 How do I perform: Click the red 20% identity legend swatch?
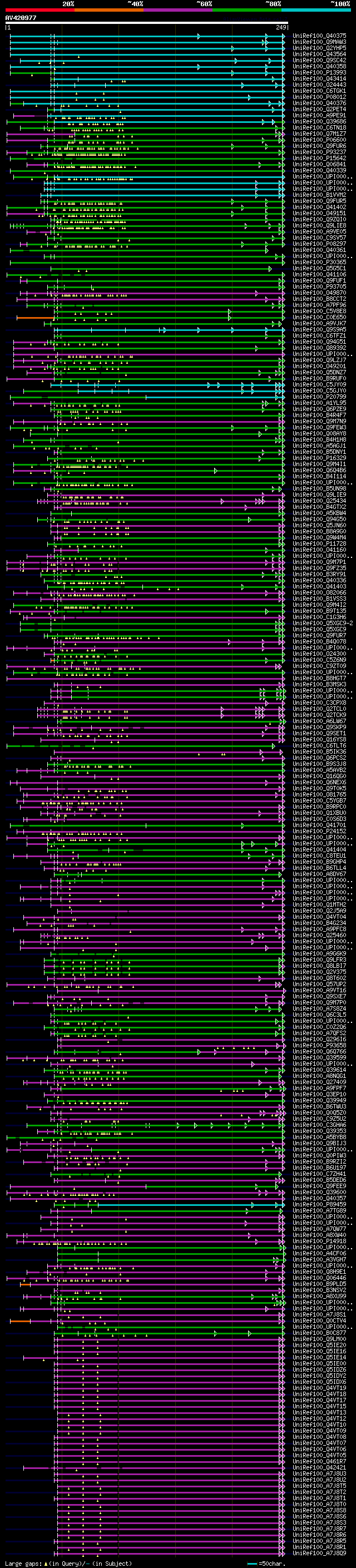coord(39,10)
